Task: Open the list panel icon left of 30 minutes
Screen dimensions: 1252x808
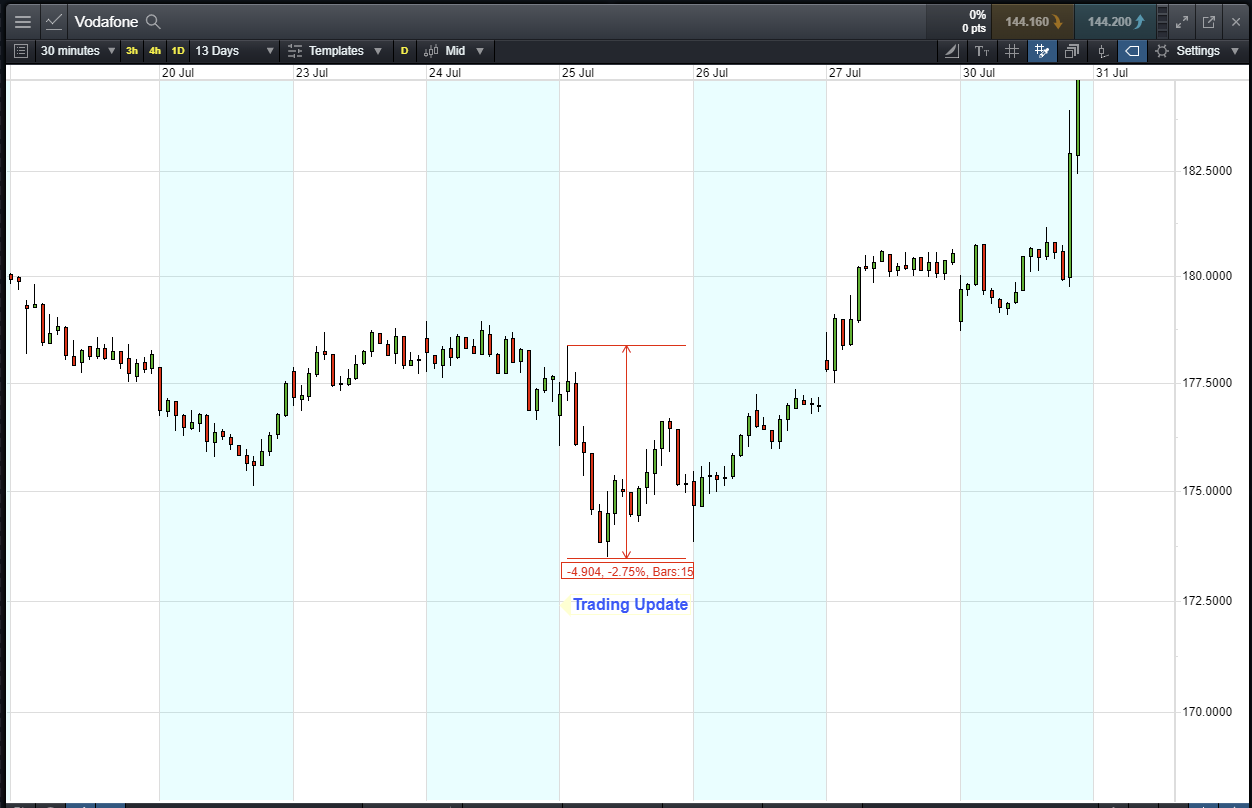Action: pyautogui.click(x=21, y=51)
